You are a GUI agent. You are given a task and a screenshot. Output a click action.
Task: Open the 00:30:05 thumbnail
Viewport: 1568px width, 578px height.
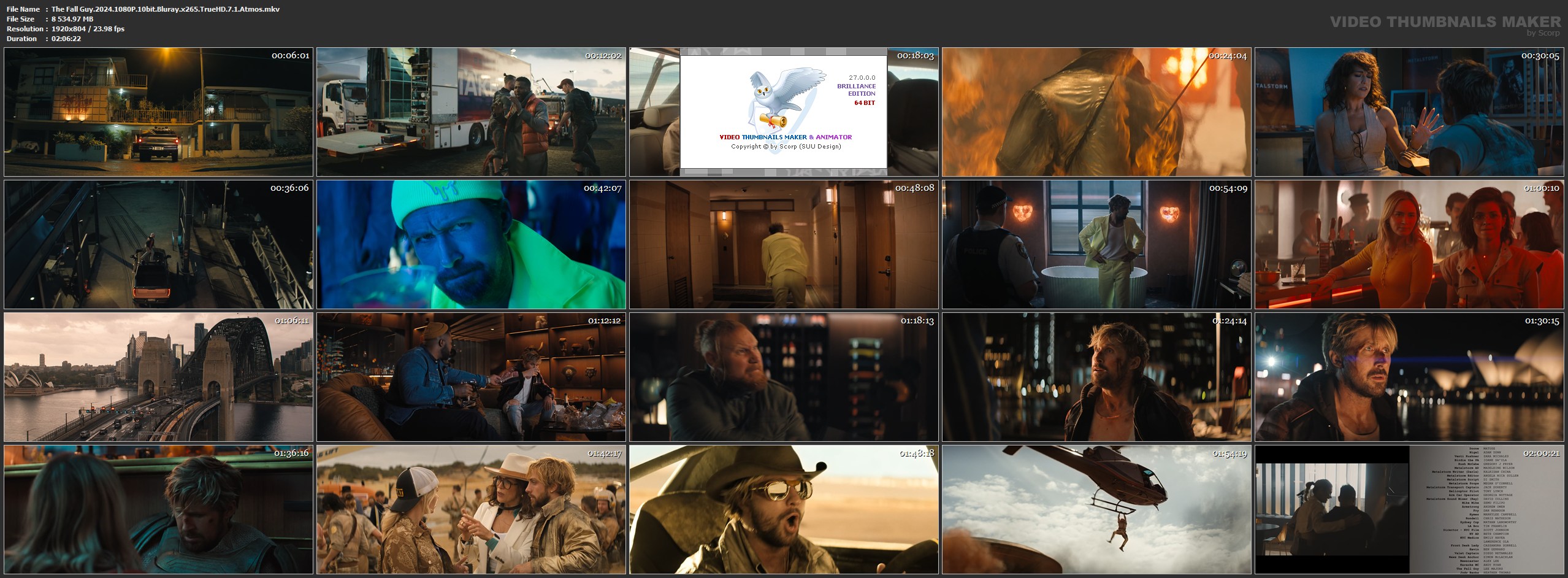(1409, 112)
